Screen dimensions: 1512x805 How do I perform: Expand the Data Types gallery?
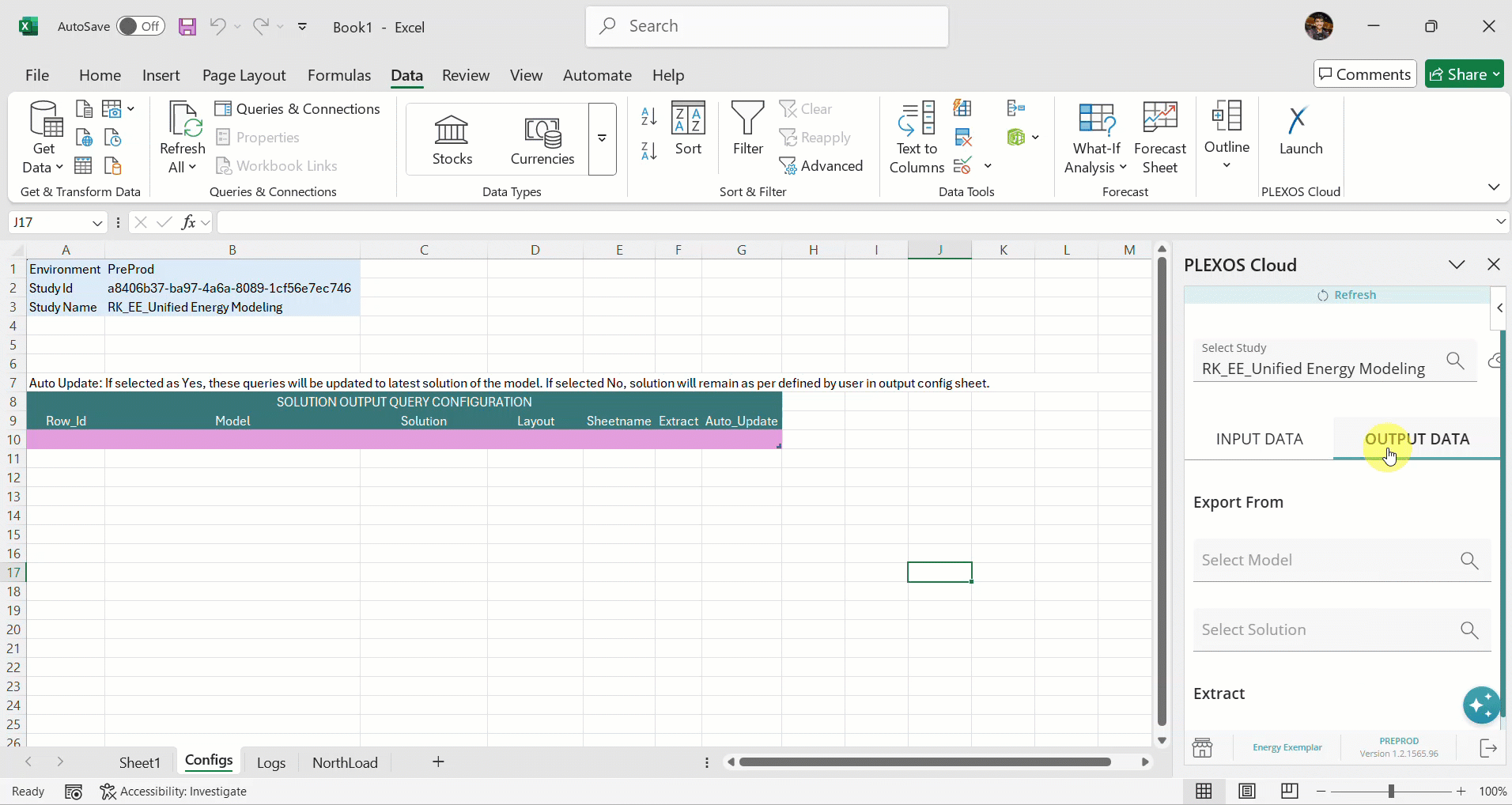(x=602, y=139)
